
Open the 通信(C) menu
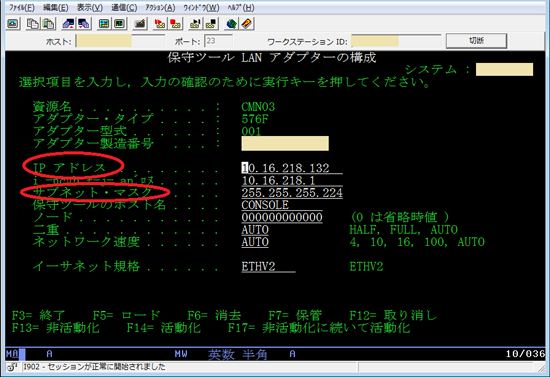tap(124, 8)
